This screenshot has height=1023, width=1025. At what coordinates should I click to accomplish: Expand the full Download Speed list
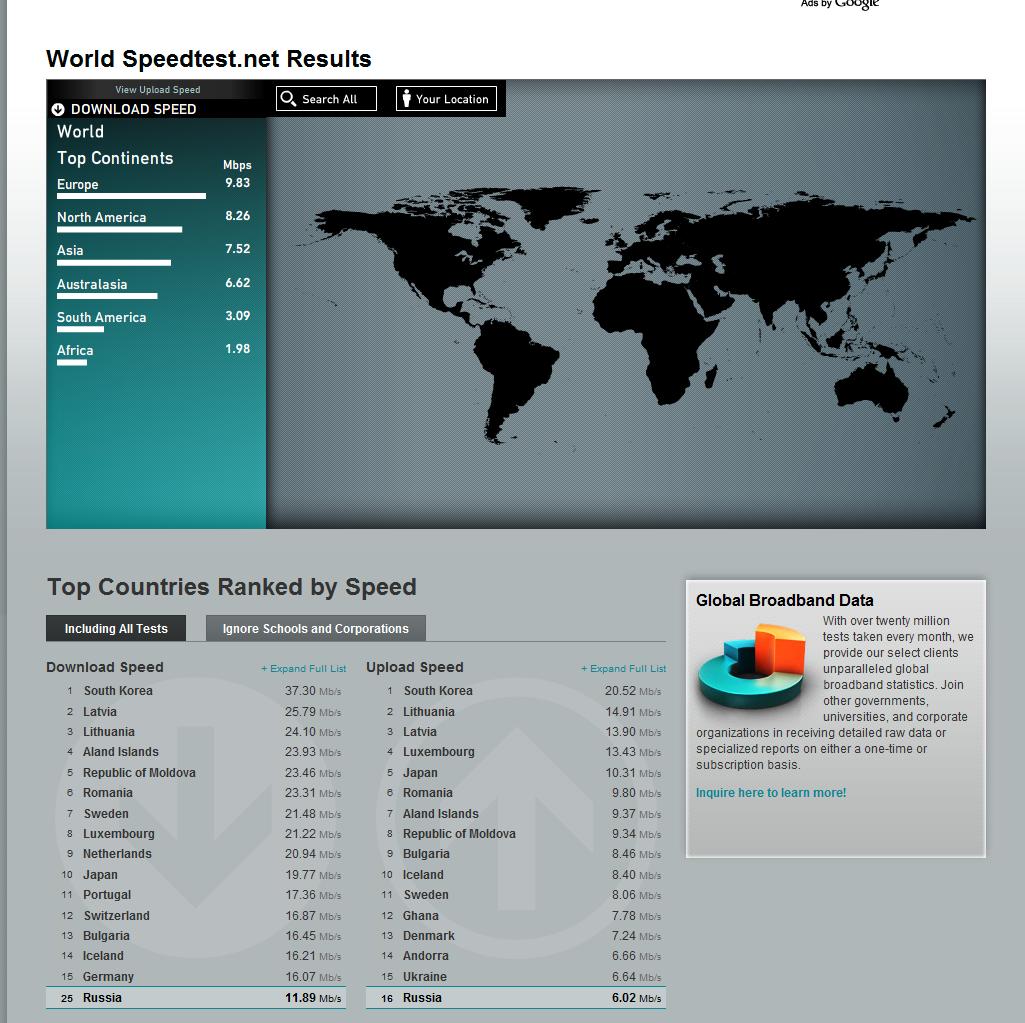coord(304,668)
